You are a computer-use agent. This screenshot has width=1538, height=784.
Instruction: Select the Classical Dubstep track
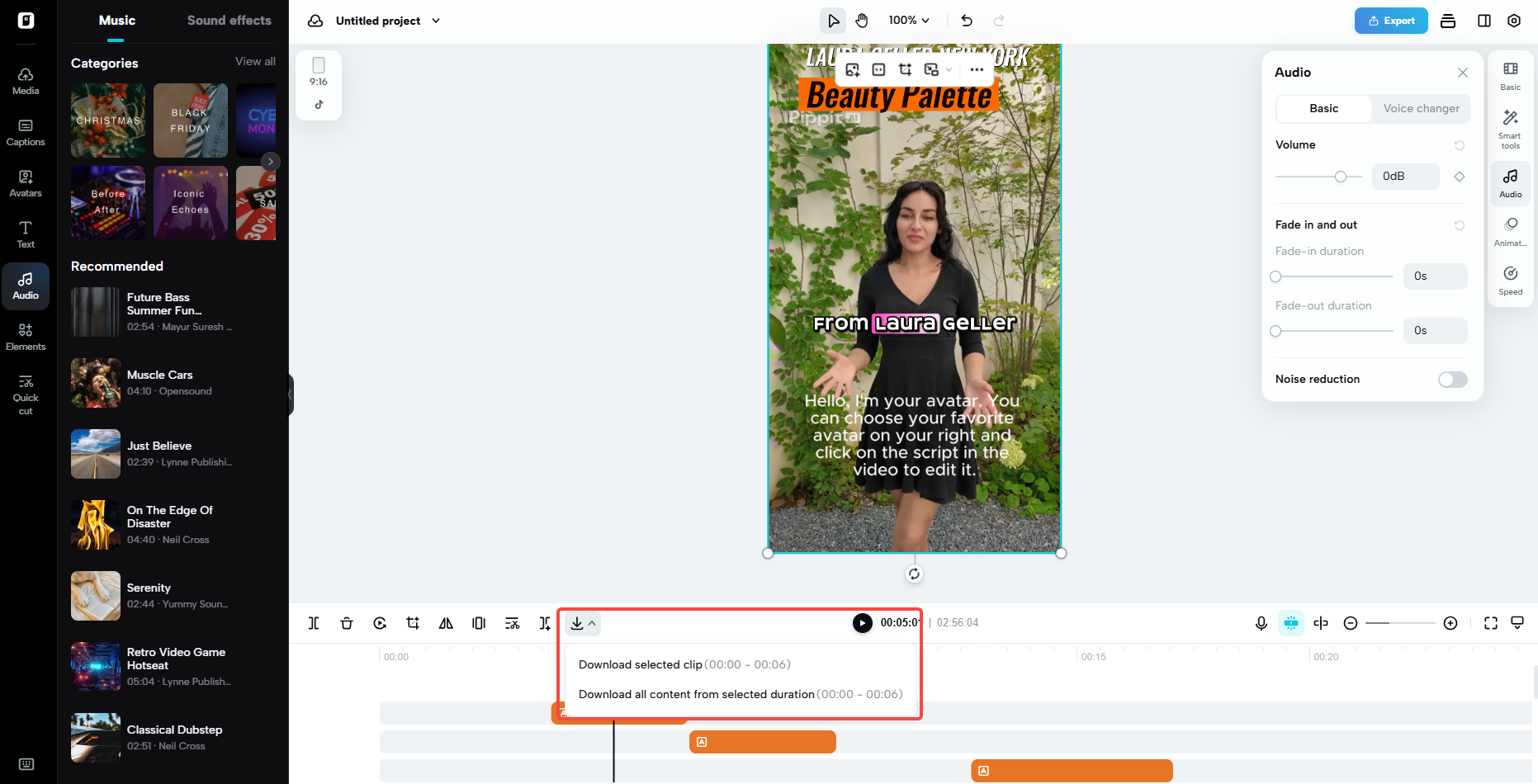coord(173,738)
